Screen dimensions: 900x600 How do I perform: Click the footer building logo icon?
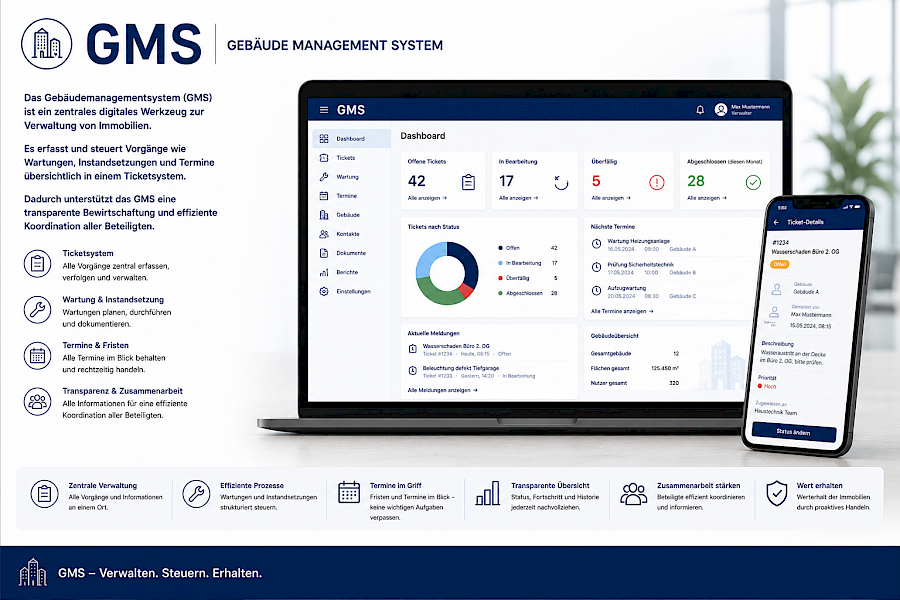(x=33, y=572)
